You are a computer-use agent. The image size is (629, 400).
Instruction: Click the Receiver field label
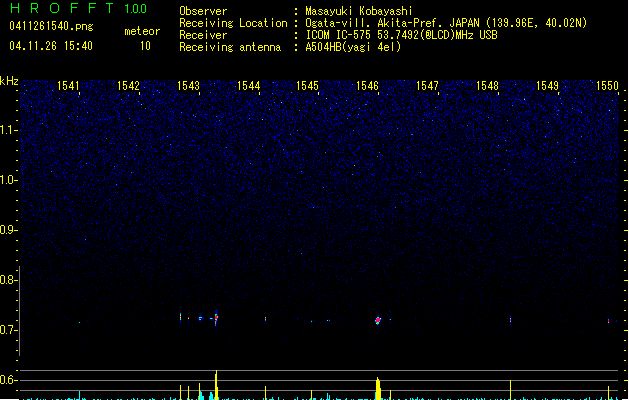(x=203, y=35)
